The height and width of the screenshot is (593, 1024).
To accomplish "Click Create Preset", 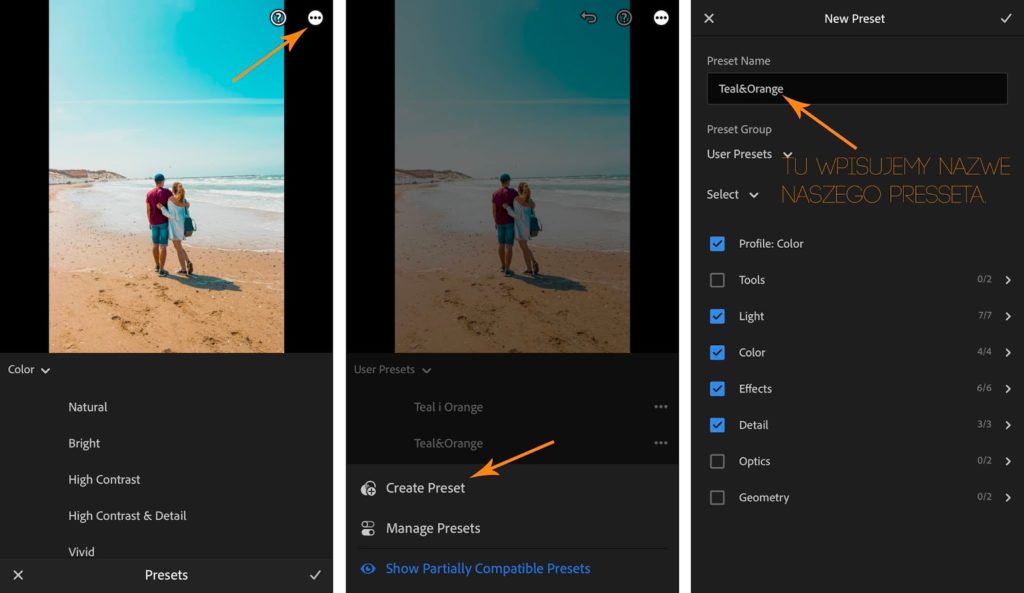I will [x=425, y=488].
